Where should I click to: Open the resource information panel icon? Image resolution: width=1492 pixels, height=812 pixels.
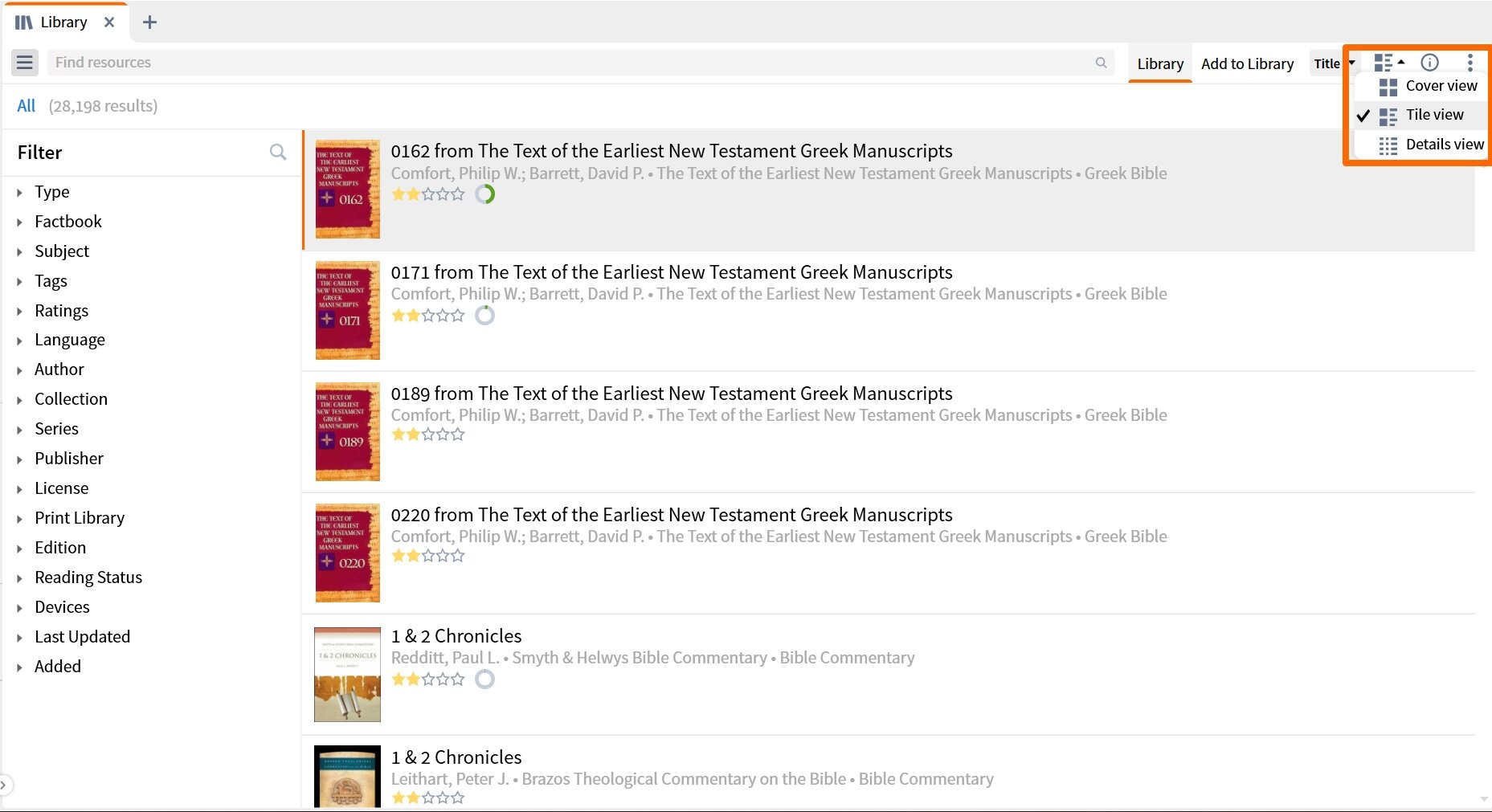(x=1429, y=63)
